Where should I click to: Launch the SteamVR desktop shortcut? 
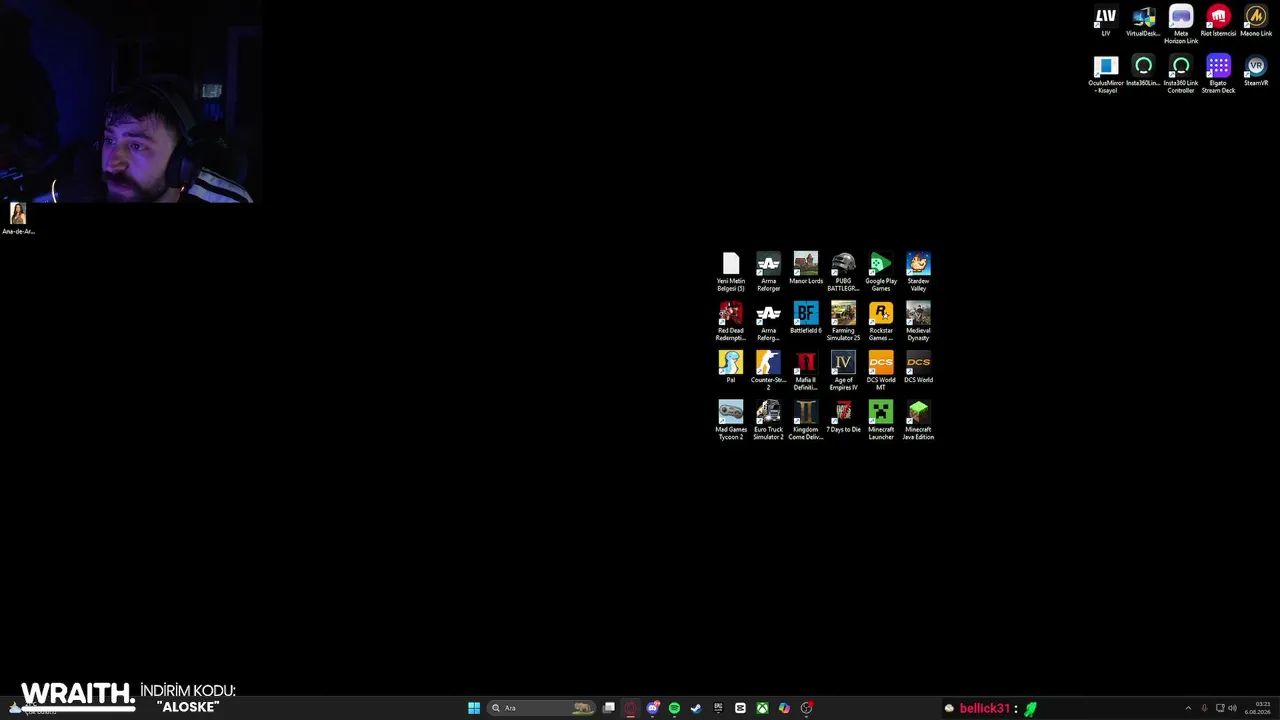click(1256, 71)
